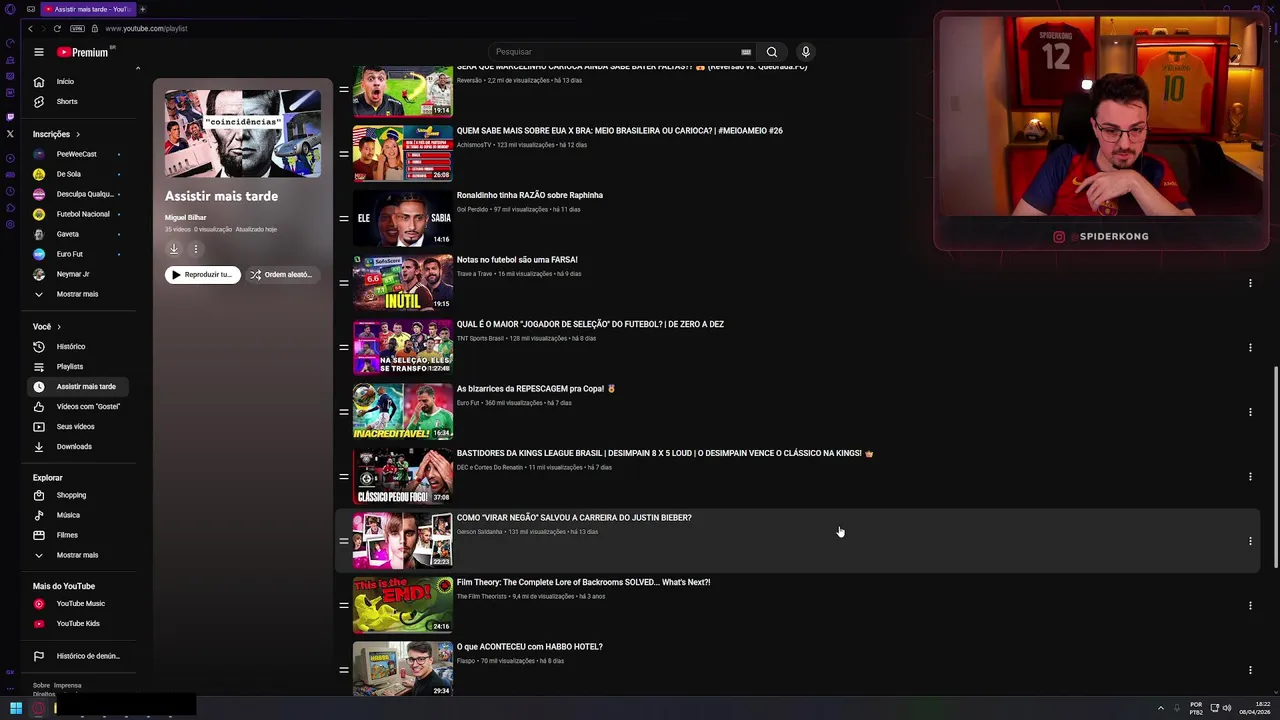Viewport: 1280px width, 720px height.
Task: Open Euro Fut channel subscription
Action: pyautogui.click(x=80, y=254)
